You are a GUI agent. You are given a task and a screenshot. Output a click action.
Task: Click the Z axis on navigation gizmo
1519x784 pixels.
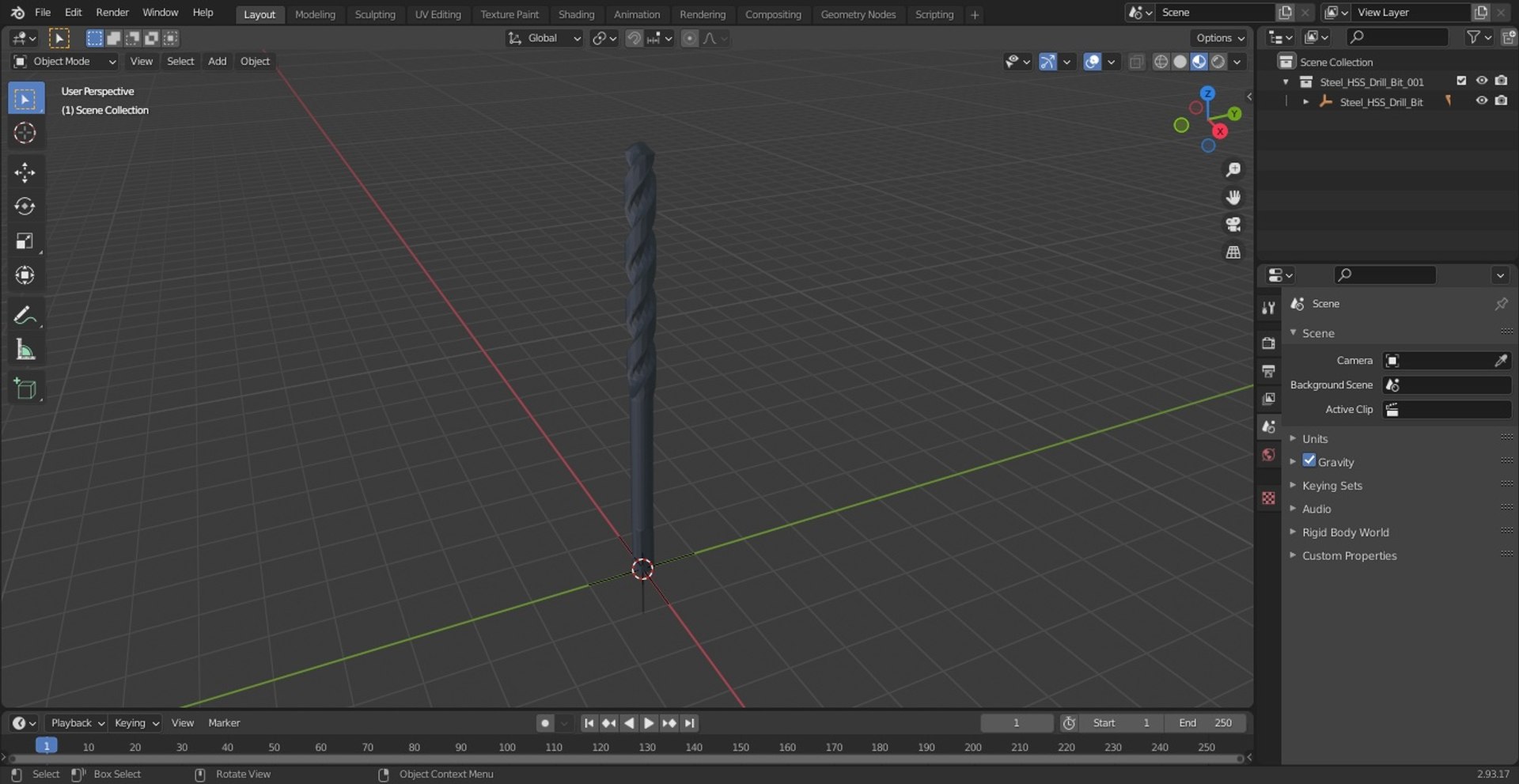1207,93
